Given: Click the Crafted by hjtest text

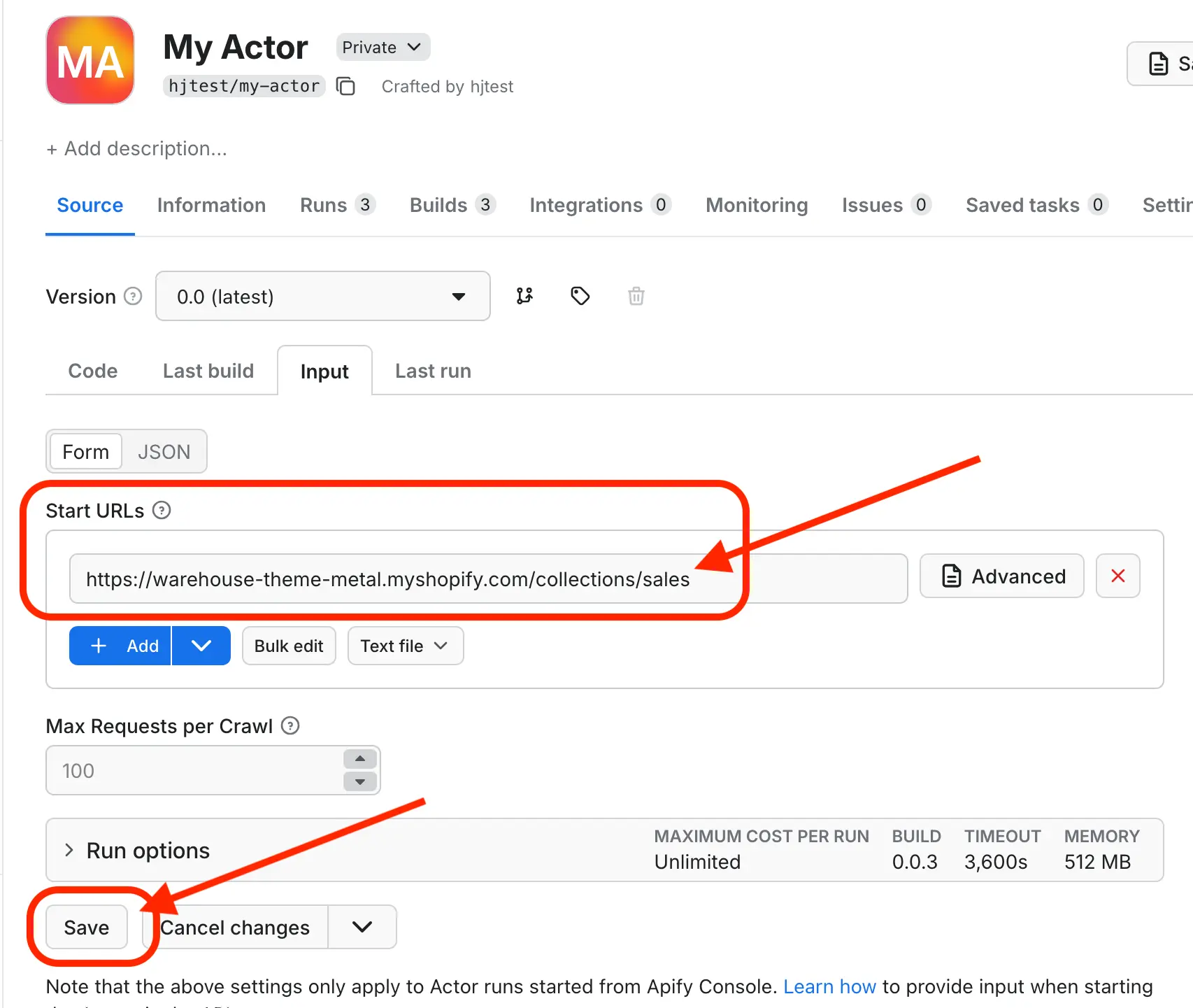Looking at the screenshot, I should 448,86.
